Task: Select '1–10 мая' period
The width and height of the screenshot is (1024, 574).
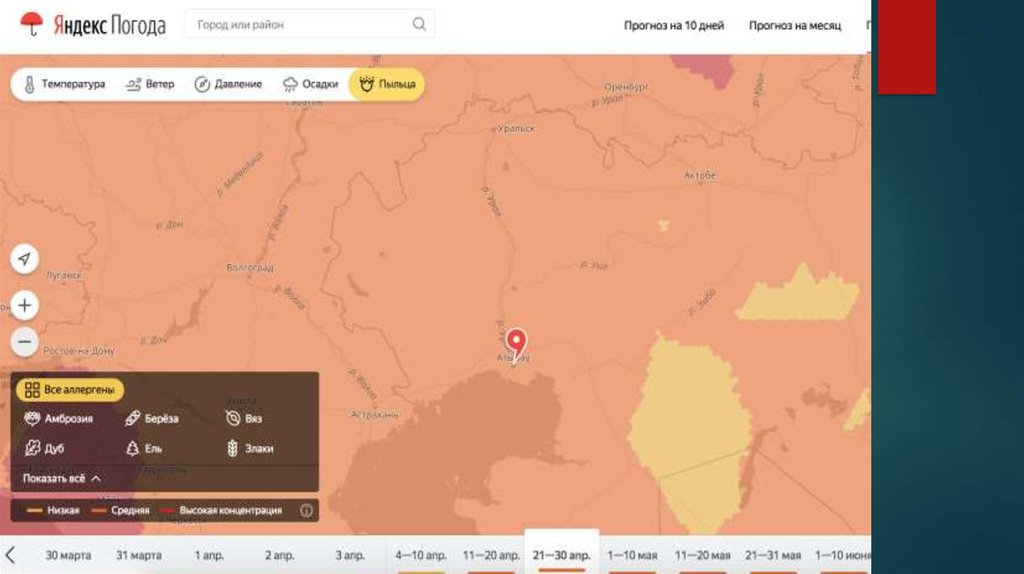Action: 632,556
